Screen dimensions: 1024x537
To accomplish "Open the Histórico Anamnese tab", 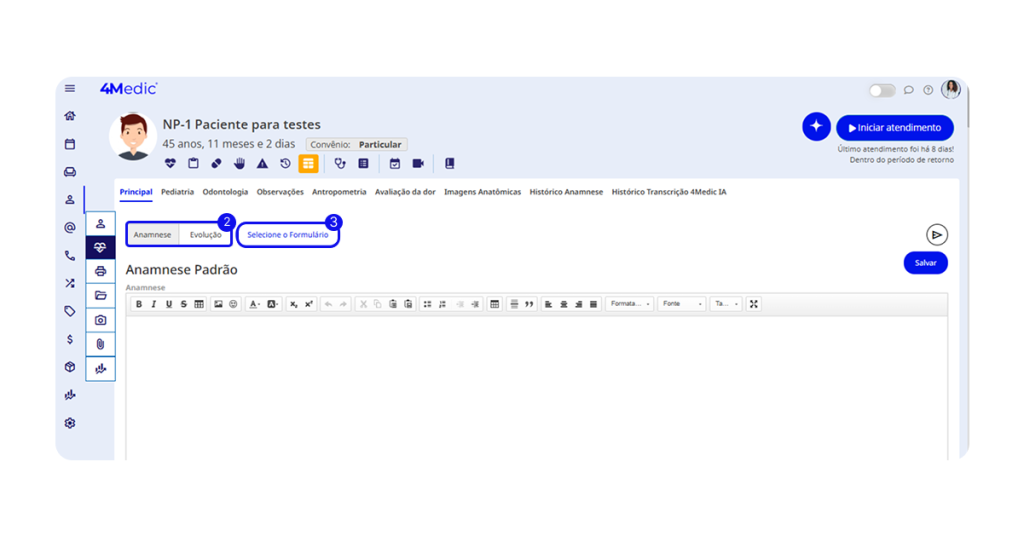I will click(x=566, y=192).
